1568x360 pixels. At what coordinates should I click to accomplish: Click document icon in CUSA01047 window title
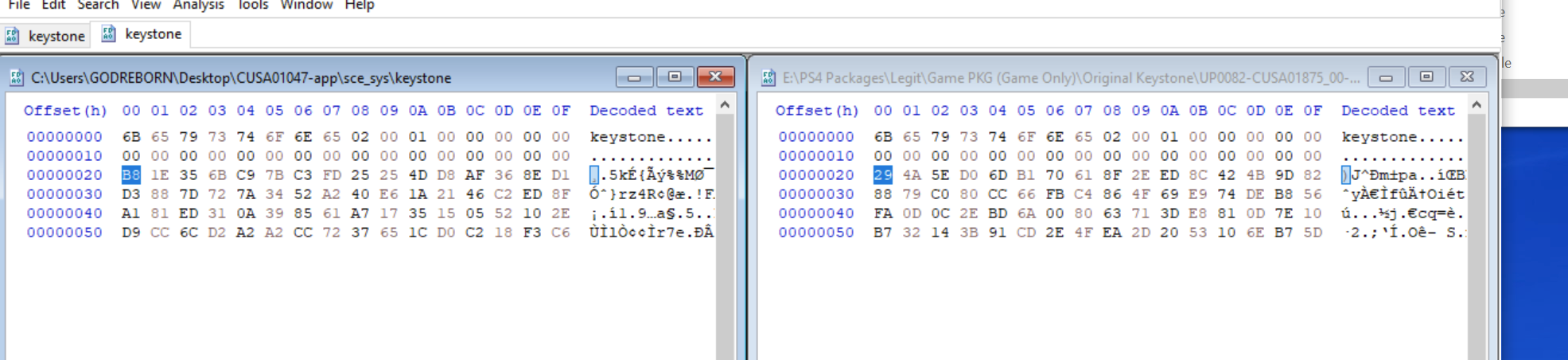coord(16,77)
